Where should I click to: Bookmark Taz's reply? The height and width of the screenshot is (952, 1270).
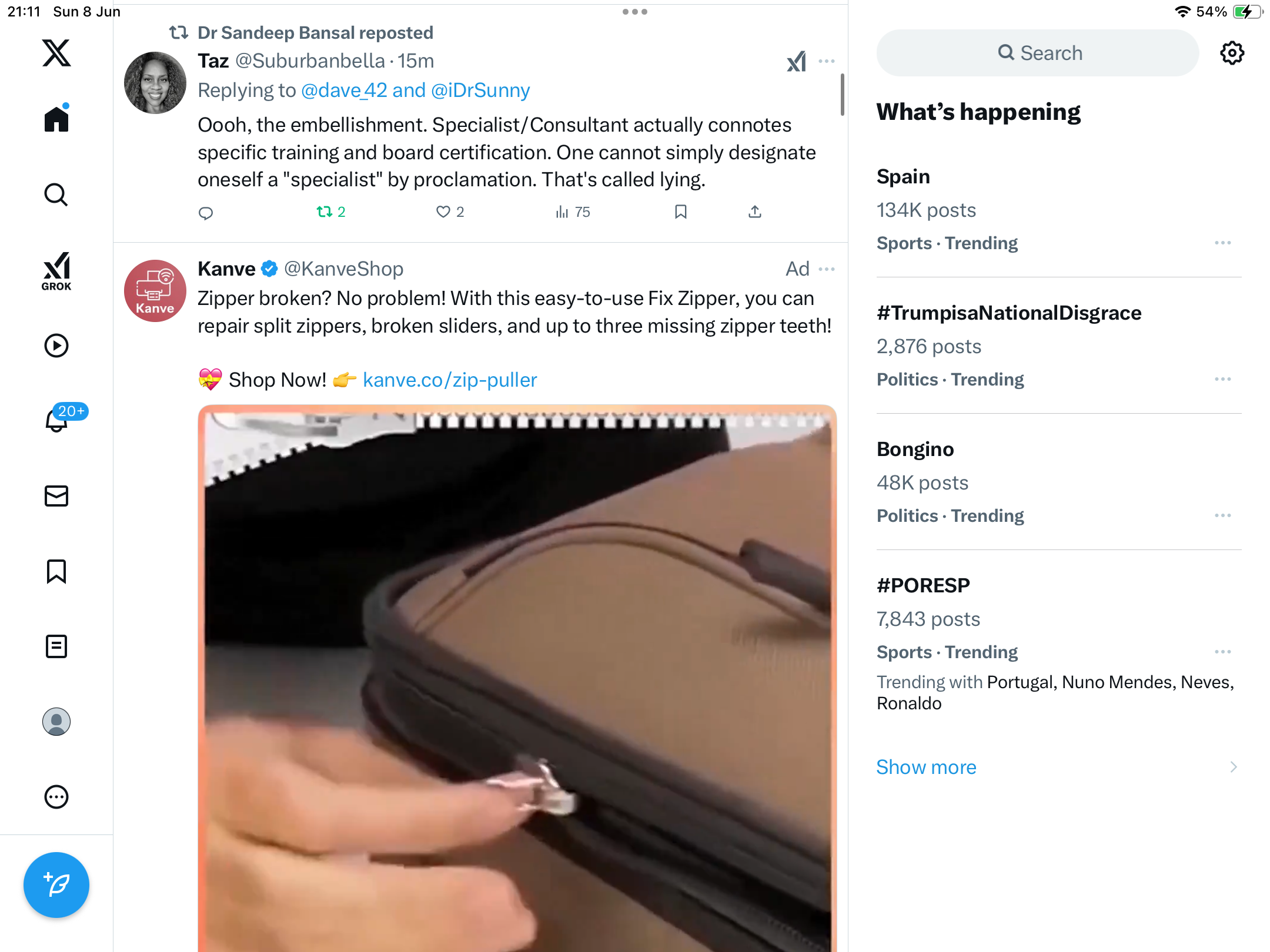(681, 212)
